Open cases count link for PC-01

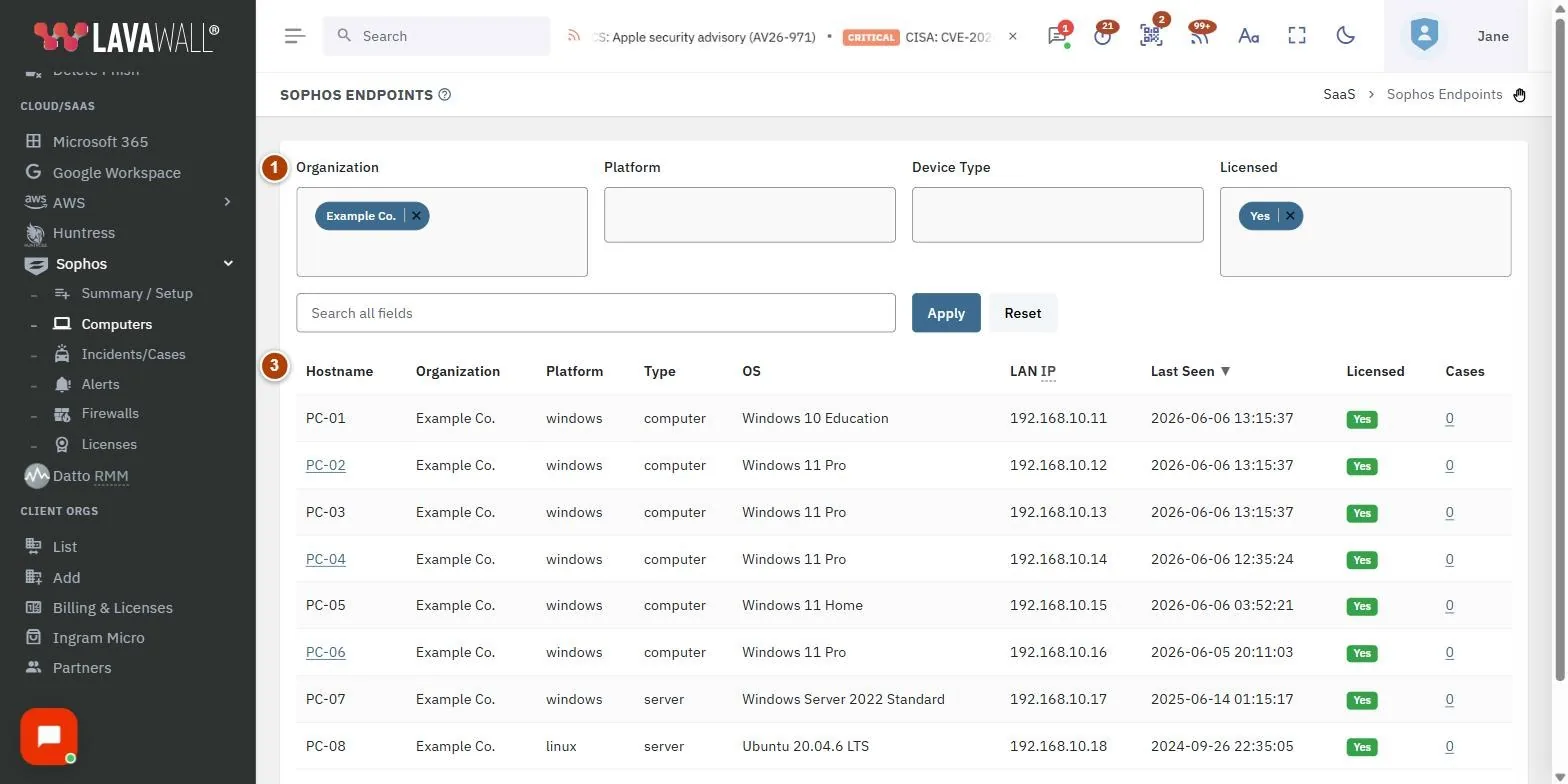(1450, 418)
